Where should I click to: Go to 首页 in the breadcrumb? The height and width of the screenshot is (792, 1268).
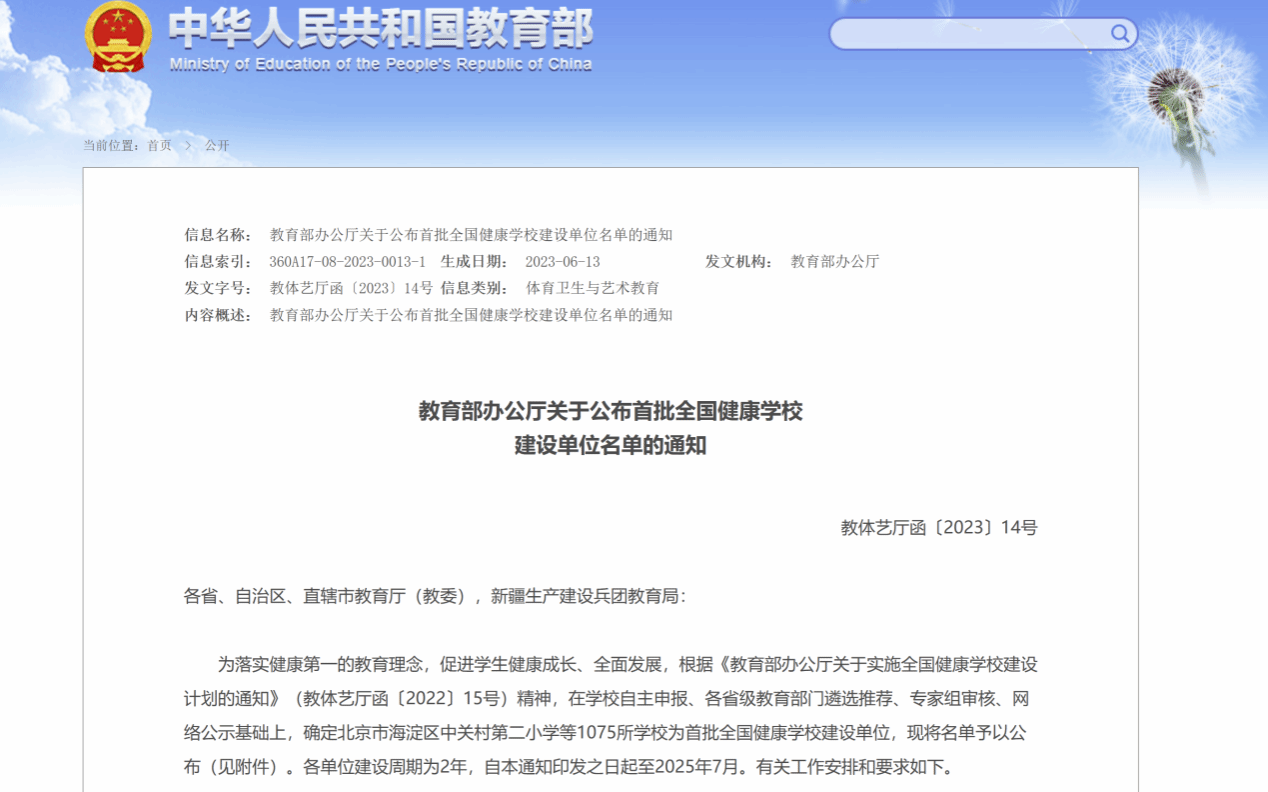159,146
